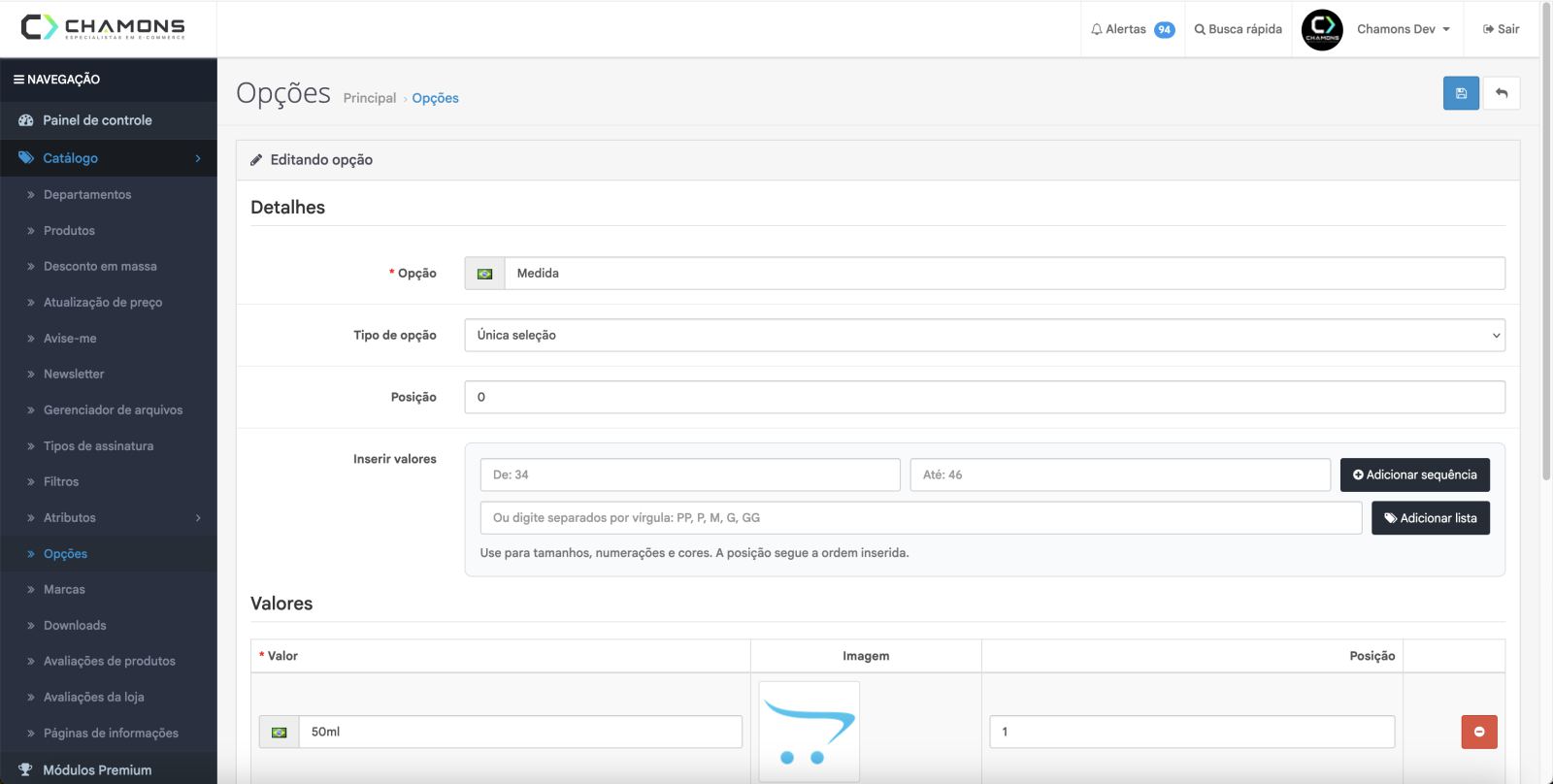
Task: Click the back arrow icon button
Action: point(1502,93)
